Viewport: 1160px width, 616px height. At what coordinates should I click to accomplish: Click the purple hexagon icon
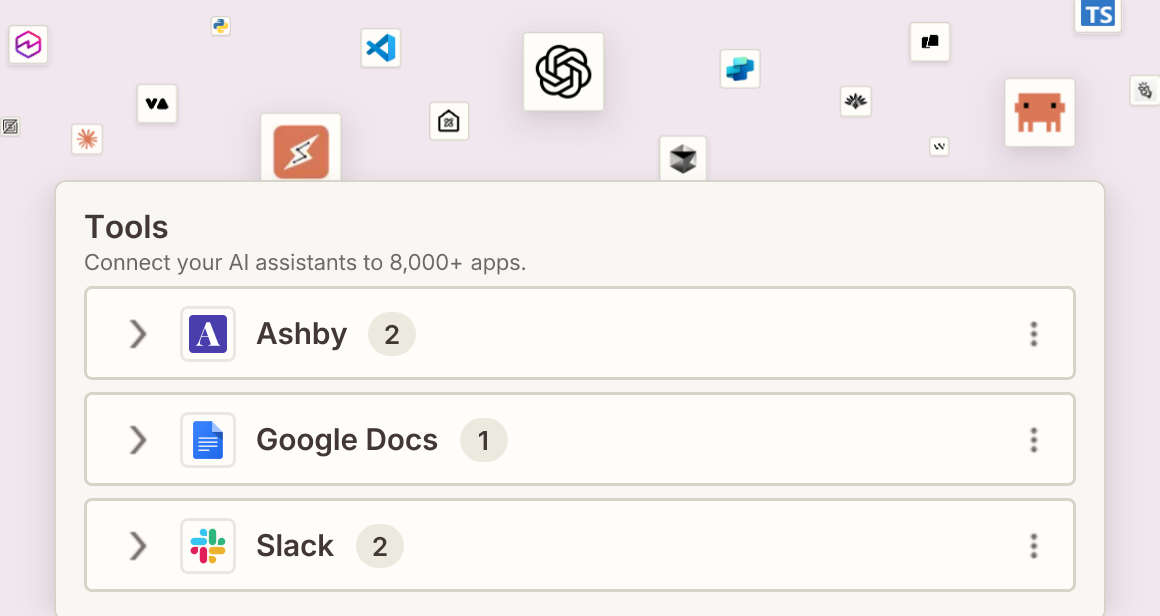click(28, 44)
